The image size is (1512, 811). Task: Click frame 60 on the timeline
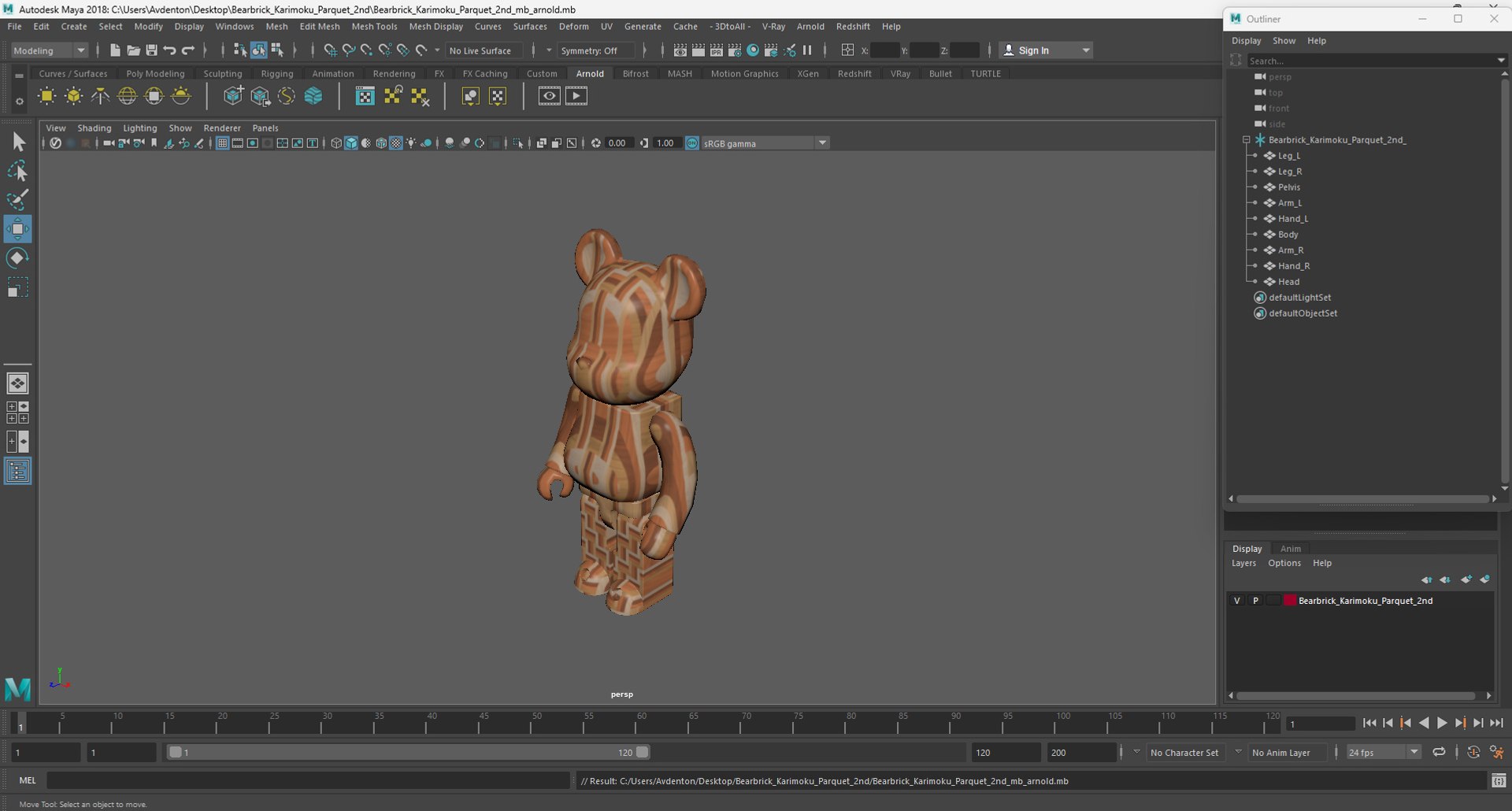[641, 723]
